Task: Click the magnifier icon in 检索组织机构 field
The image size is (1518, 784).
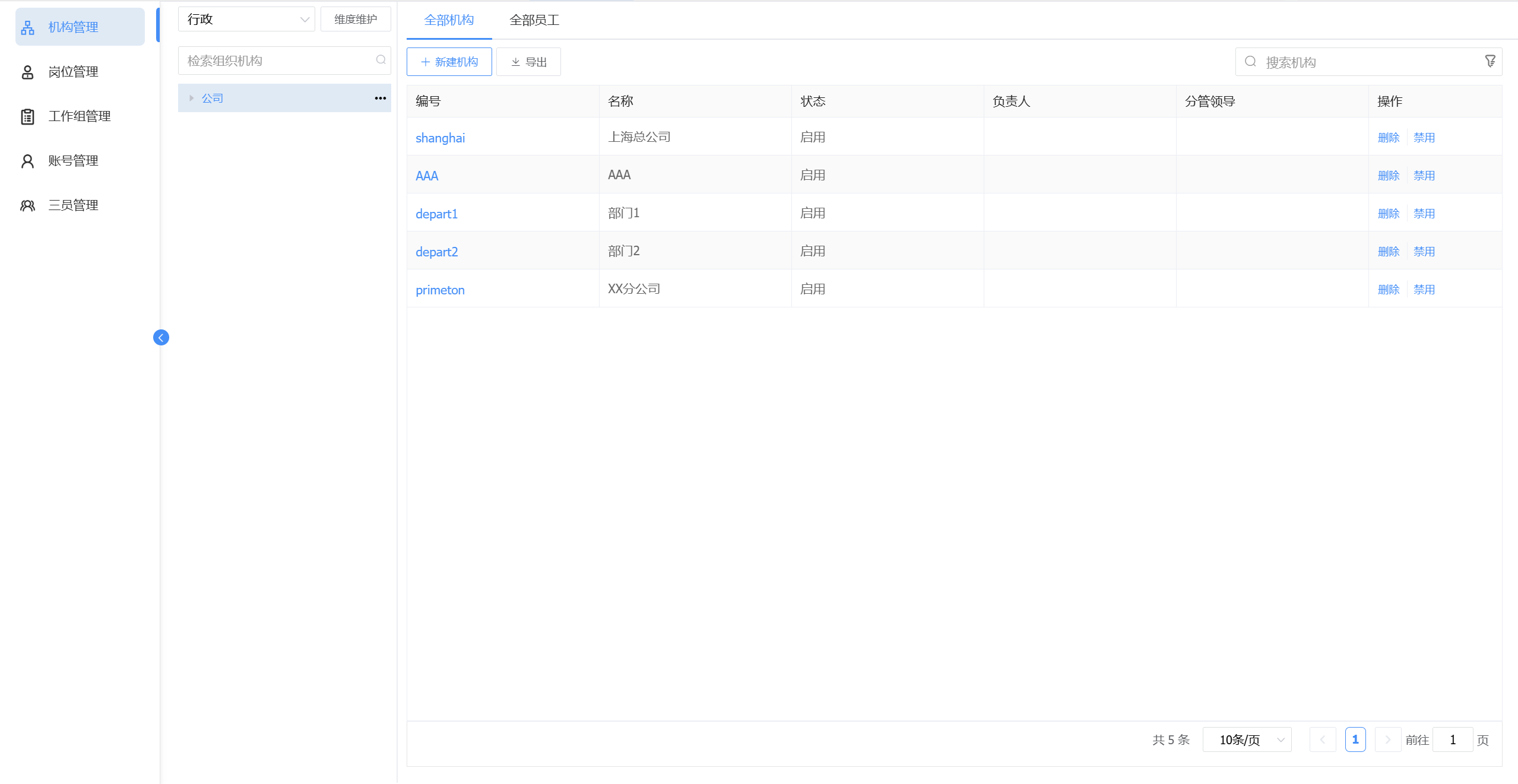Action: click(381, 60)
